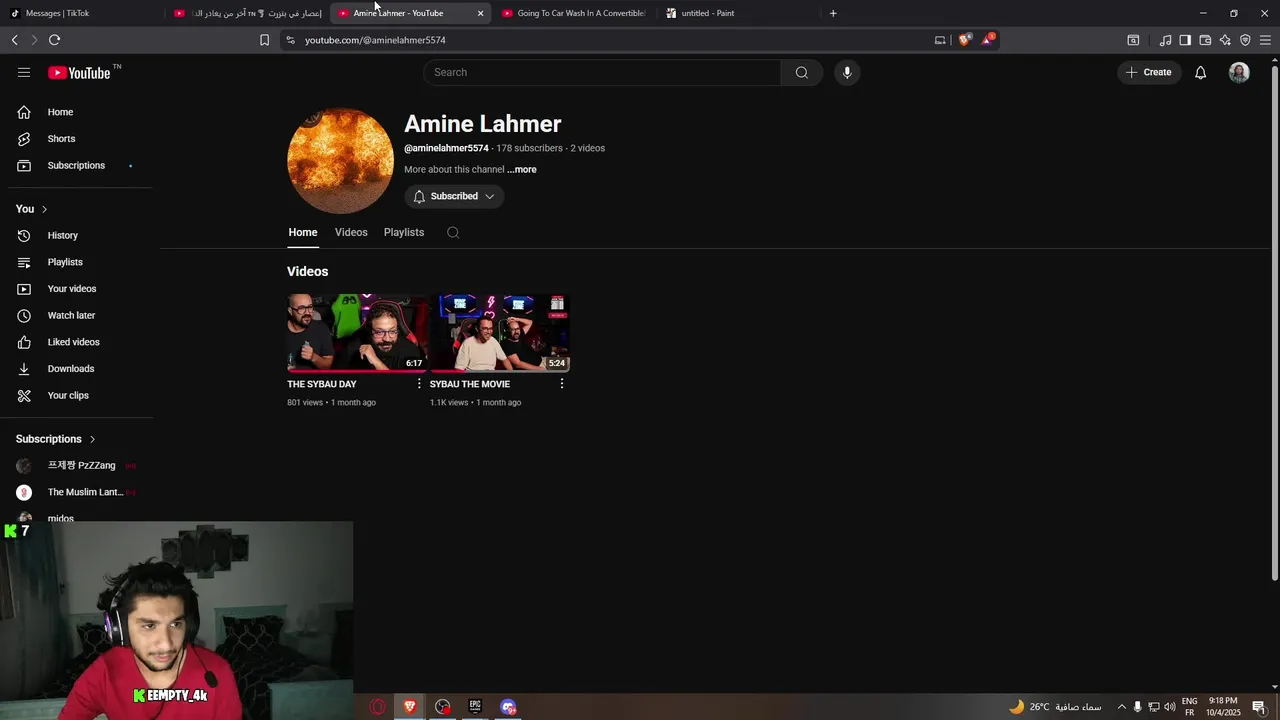Open the Brave main menu
The width and height of the screenshot is (1280, 720).
click(x=1265, y=40)
